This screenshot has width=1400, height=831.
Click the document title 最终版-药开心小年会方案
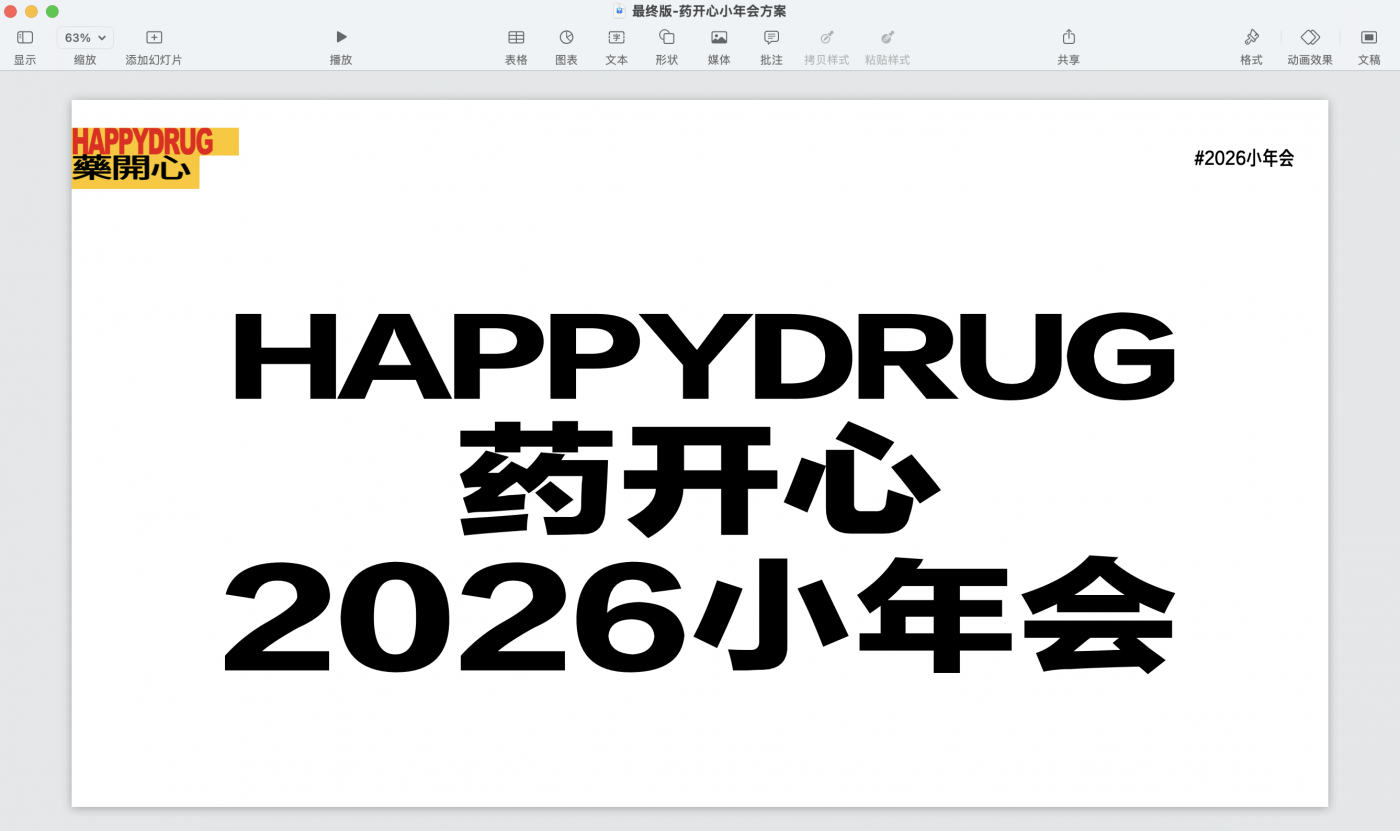pos(709,11)
